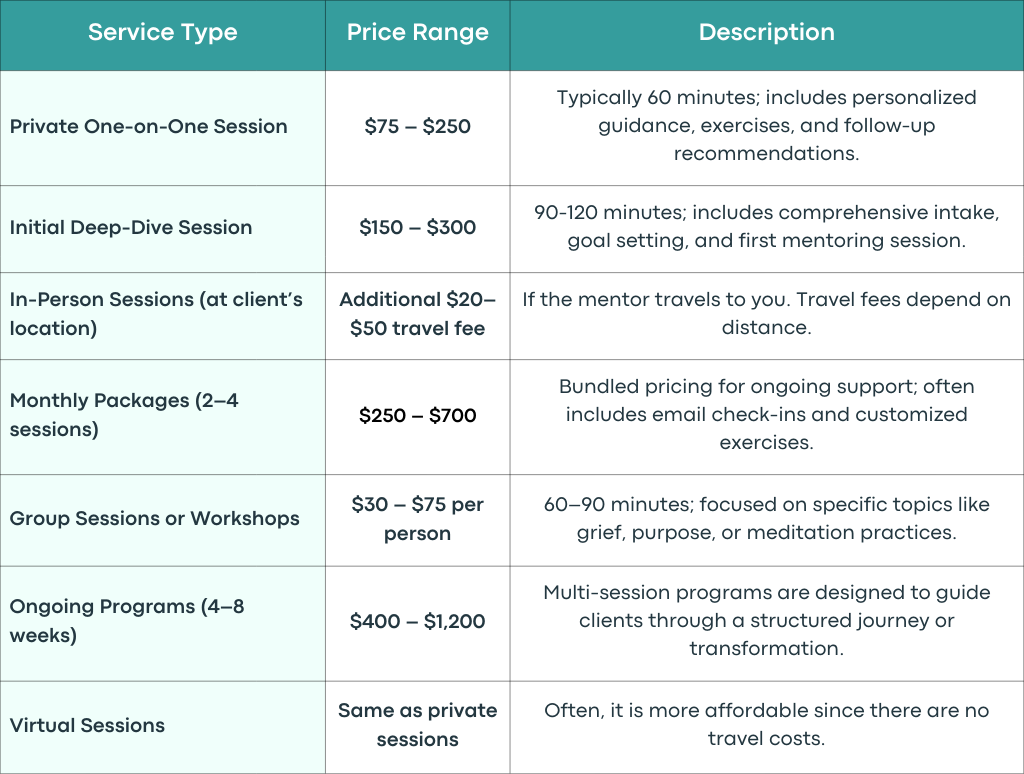Click the Description column header
This screenshot has height=774, width=1024.
[767, 33]
